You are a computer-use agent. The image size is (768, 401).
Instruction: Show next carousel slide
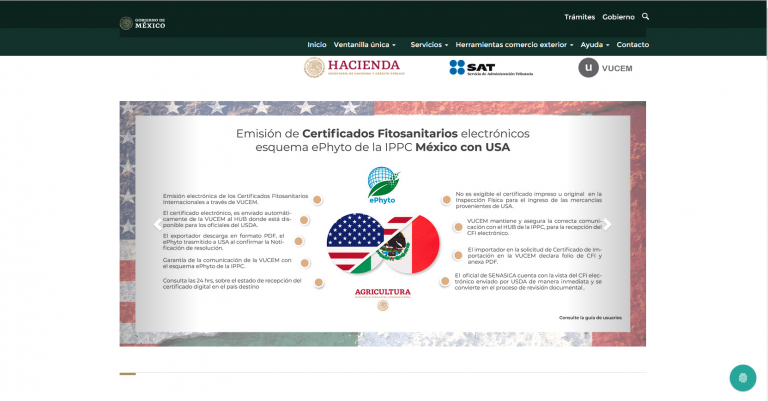[x=607, y=224]
